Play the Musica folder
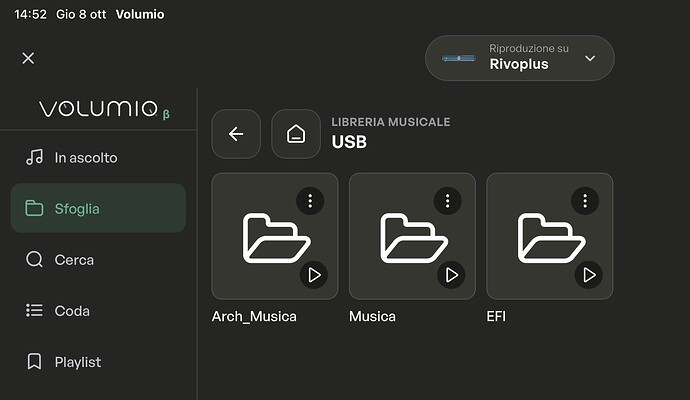This screenshot has width=690, height=400. [451, 275]
